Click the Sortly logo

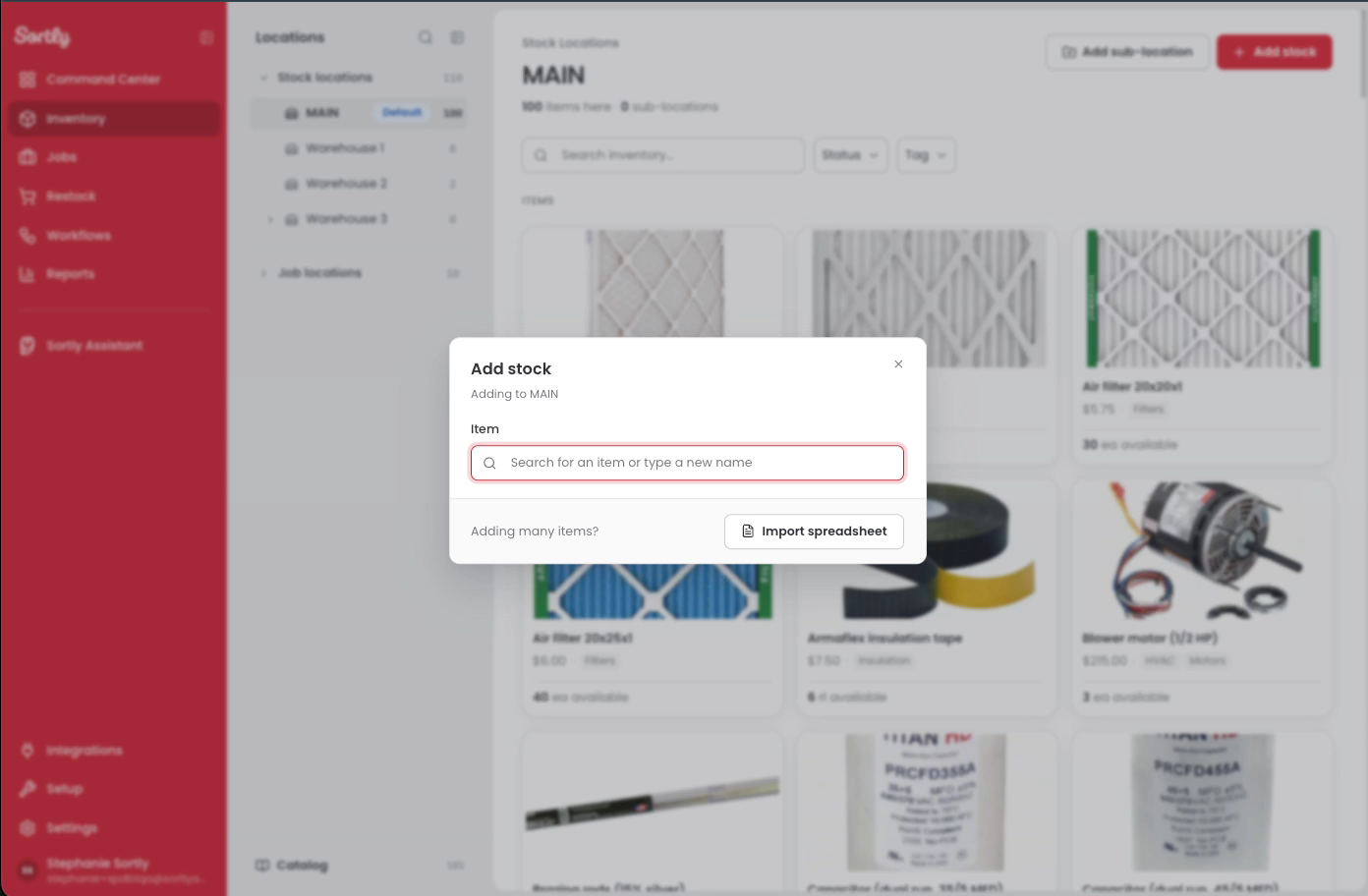coord(42,37)
